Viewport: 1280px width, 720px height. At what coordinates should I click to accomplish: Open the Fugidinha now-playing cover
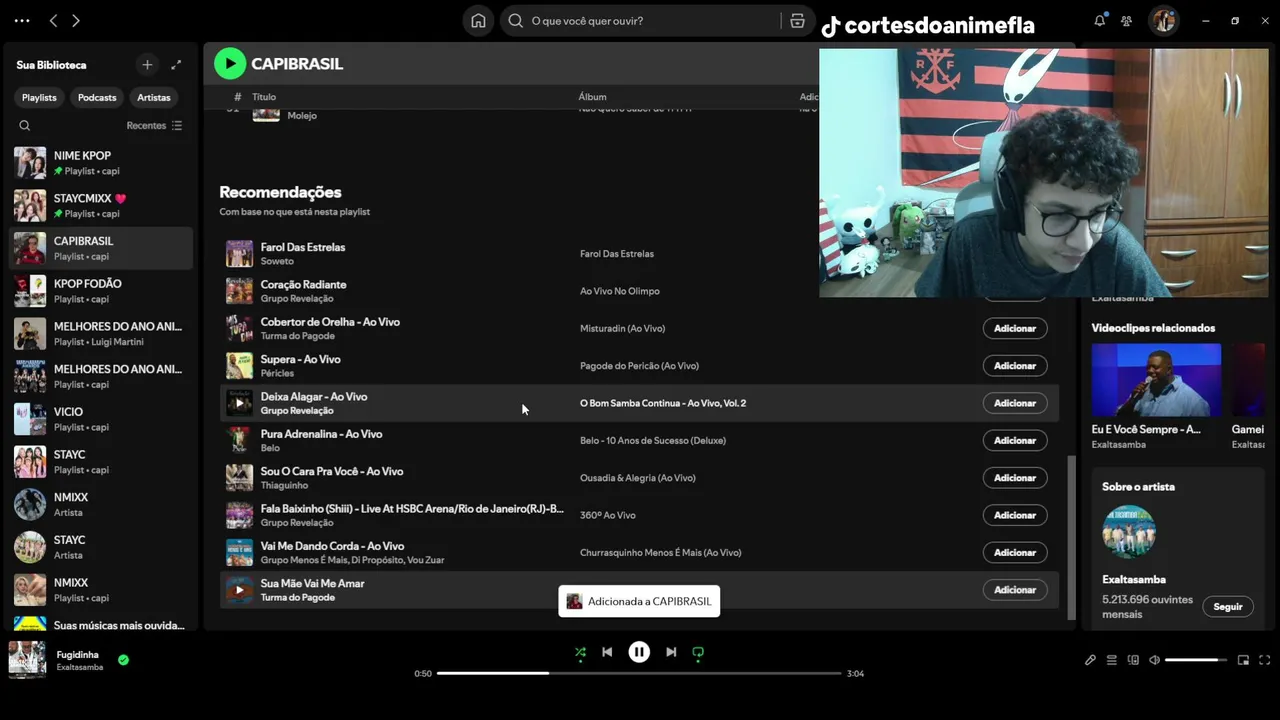point(27,660)
